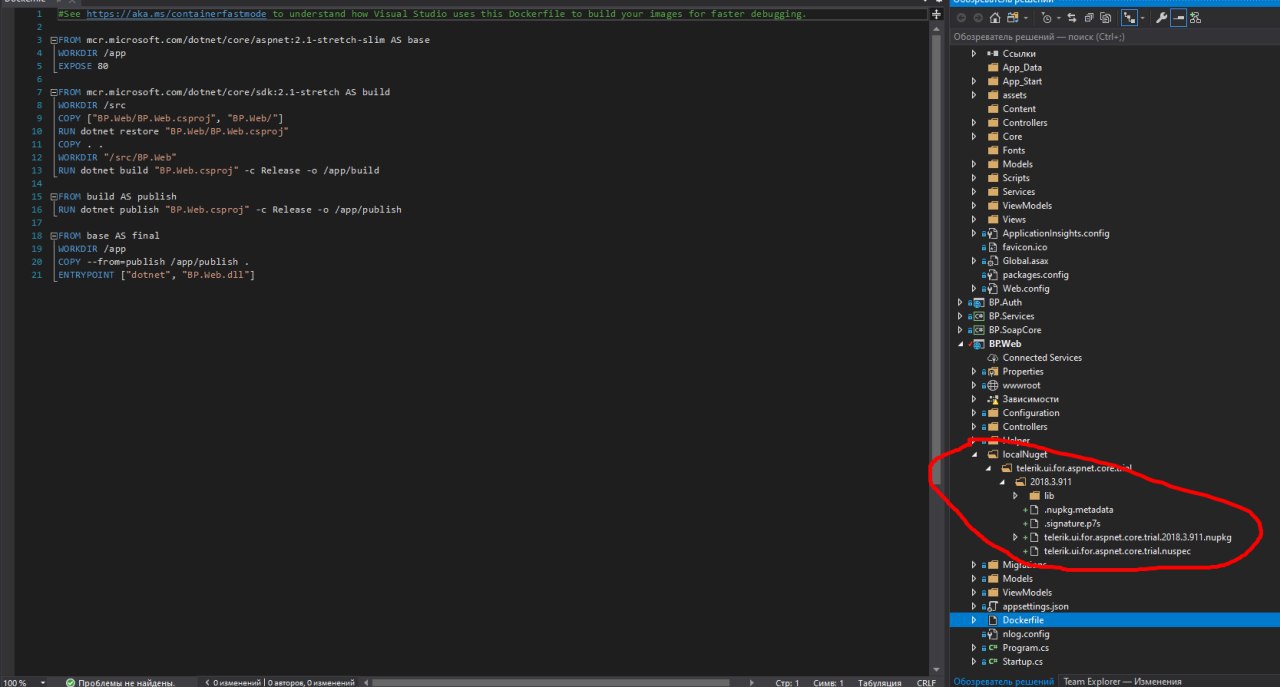Toggle the Pending Changes filter clock button
This screenshot has height=687, width=1280.
pyautogui.click(x=1047, y=18)
